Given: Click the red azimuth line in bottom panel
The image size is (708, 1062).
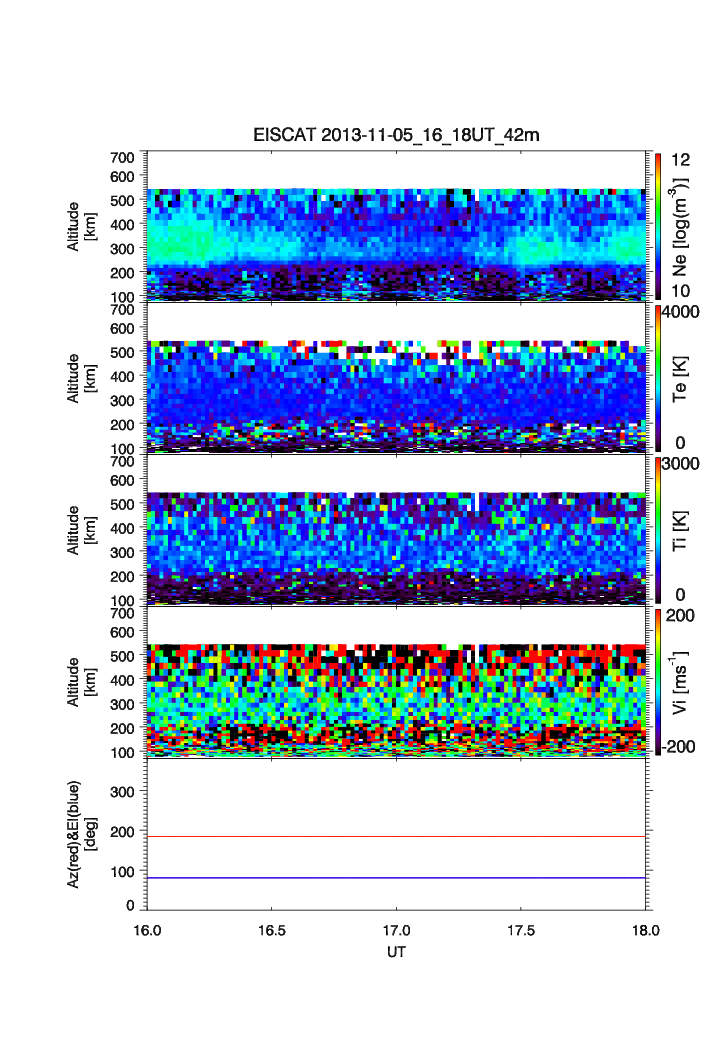Looking at the screenshot, I should coord(396,837).
